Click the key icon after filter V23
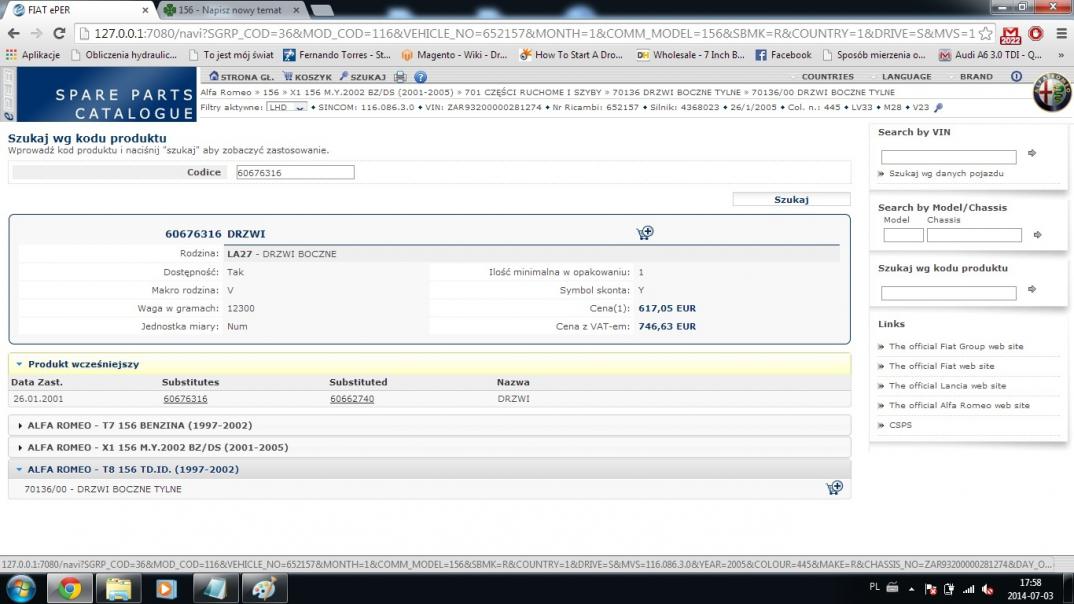Viewport: 1074px width, 604px height. click(x=938, y=108)
